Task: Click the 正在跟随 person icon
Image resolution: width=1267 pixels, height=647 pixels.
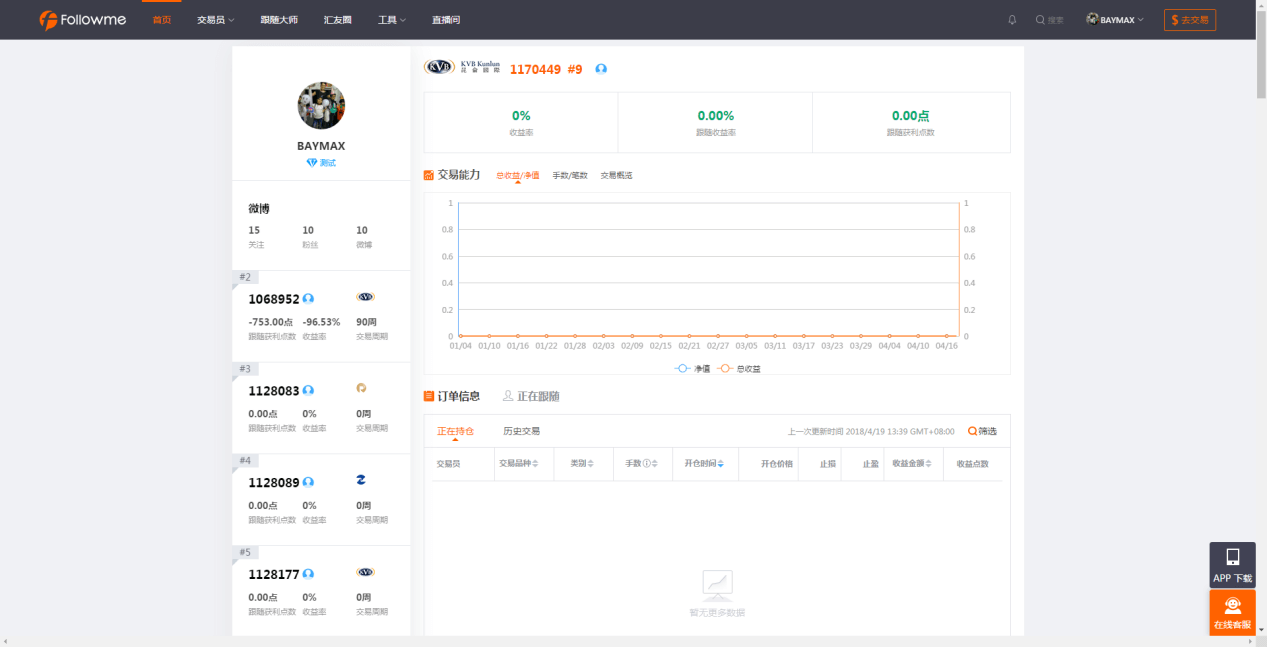Action: [x=508, y=396]
